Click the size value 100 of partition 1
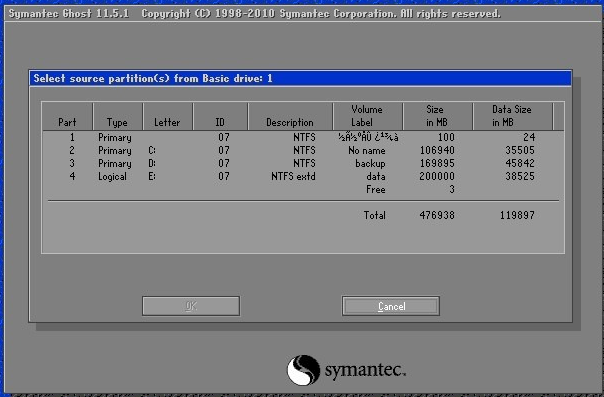This screenshot has height=397, width=604. [x=446, y=137]
